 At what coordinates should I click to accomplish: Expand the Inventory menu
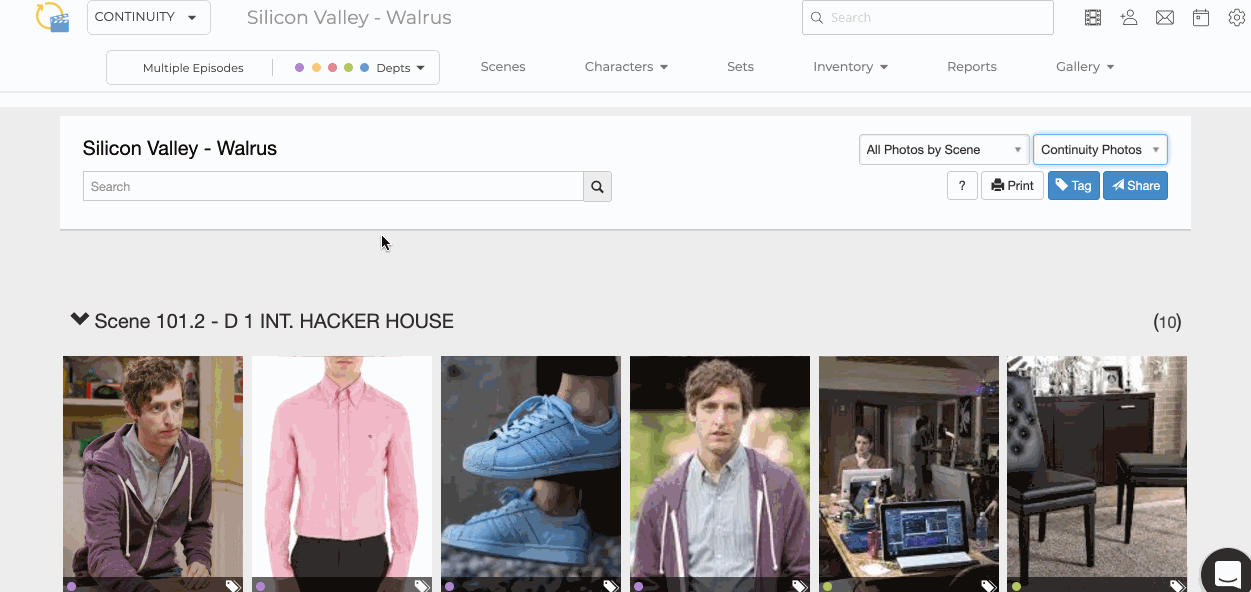coord(850,66)
